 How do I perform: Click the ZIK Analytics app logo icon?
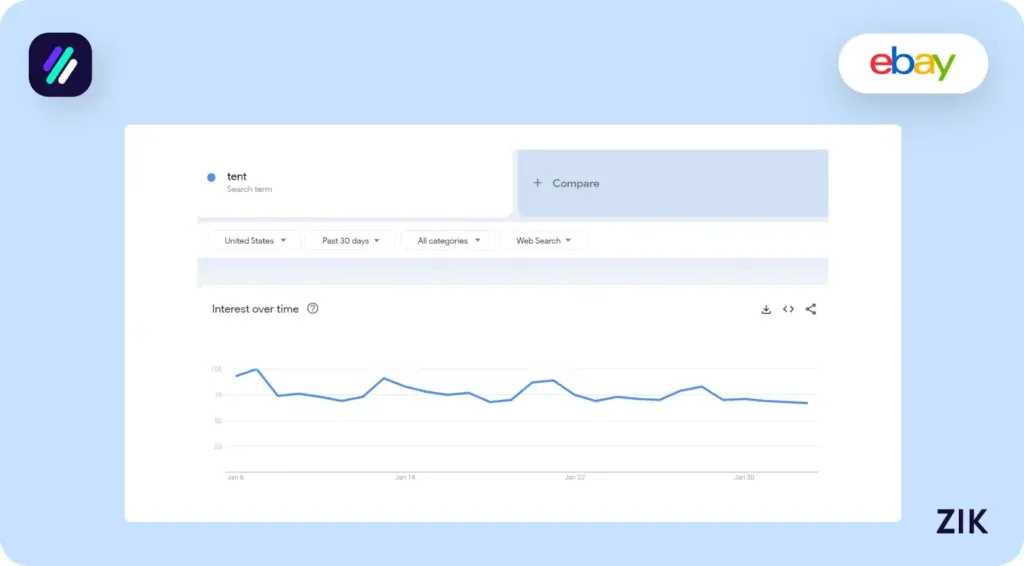click(60, 65)
